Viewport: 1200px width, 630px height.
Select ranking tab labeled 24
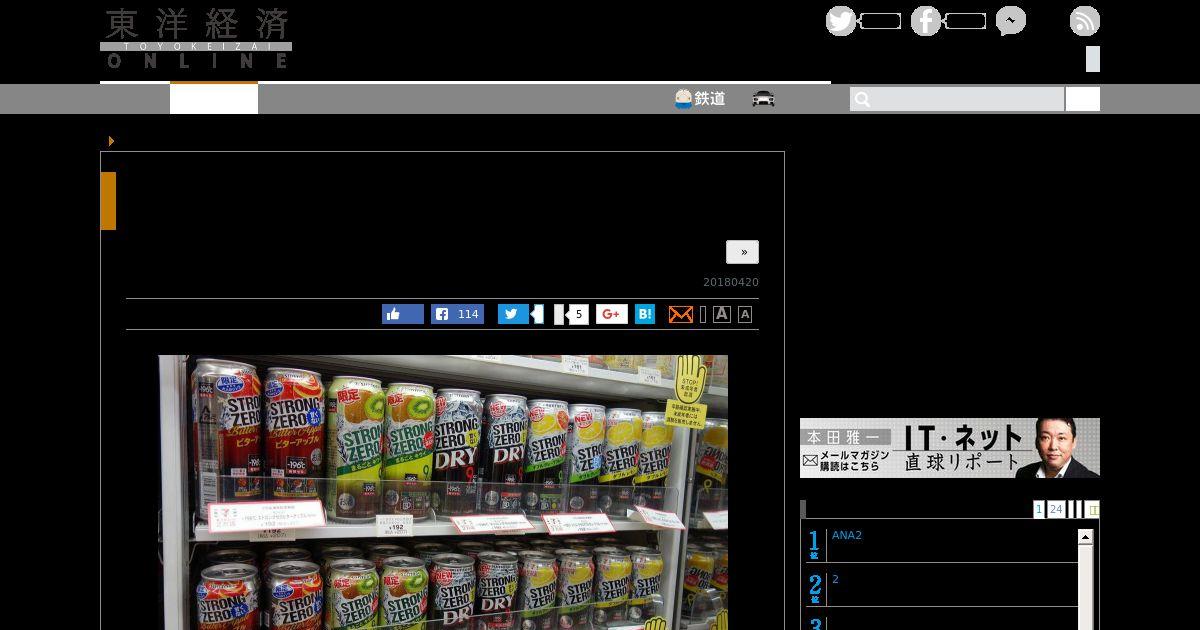click(1056, 509)
